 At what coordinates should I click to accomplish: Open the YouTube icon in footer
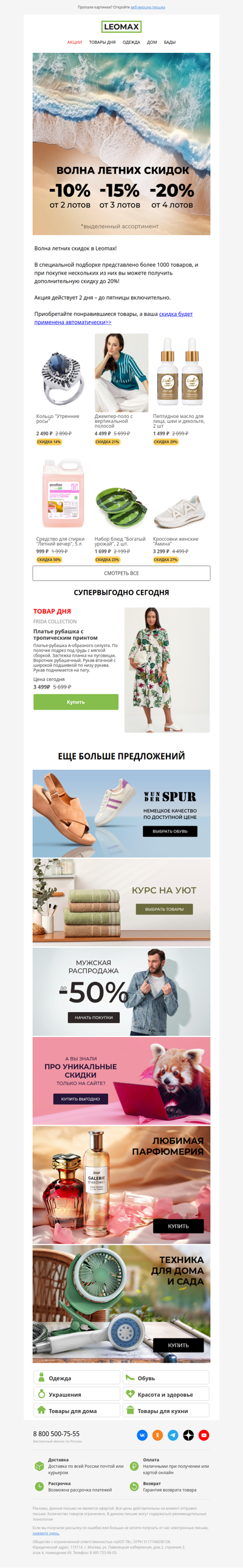click(204, 1435)
